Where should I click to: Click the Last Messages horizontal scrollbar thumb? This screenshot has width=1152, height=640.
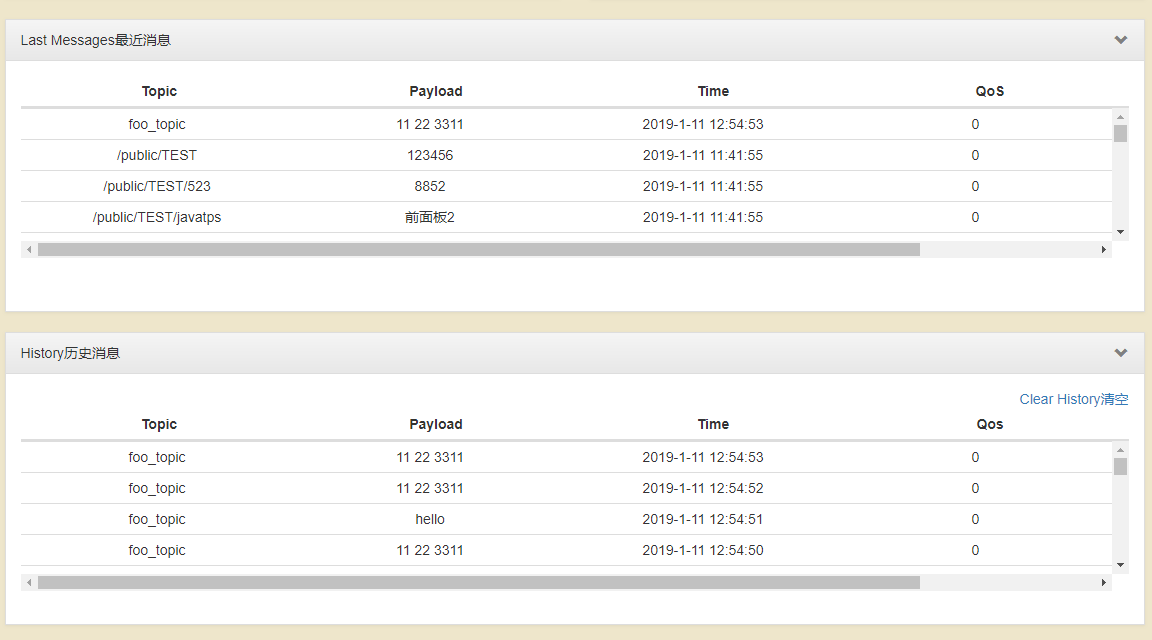pos(478,249)
